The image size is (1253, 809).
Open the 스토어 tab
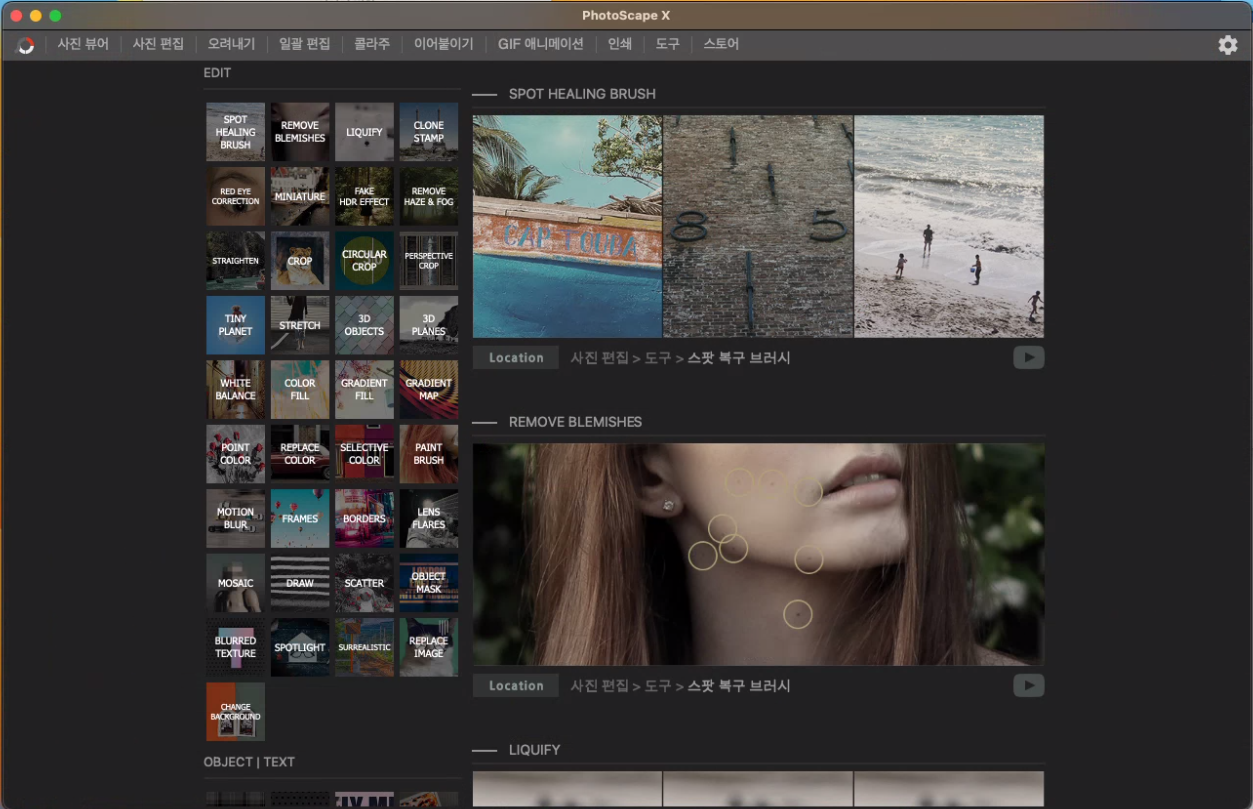tap(721, 44)
